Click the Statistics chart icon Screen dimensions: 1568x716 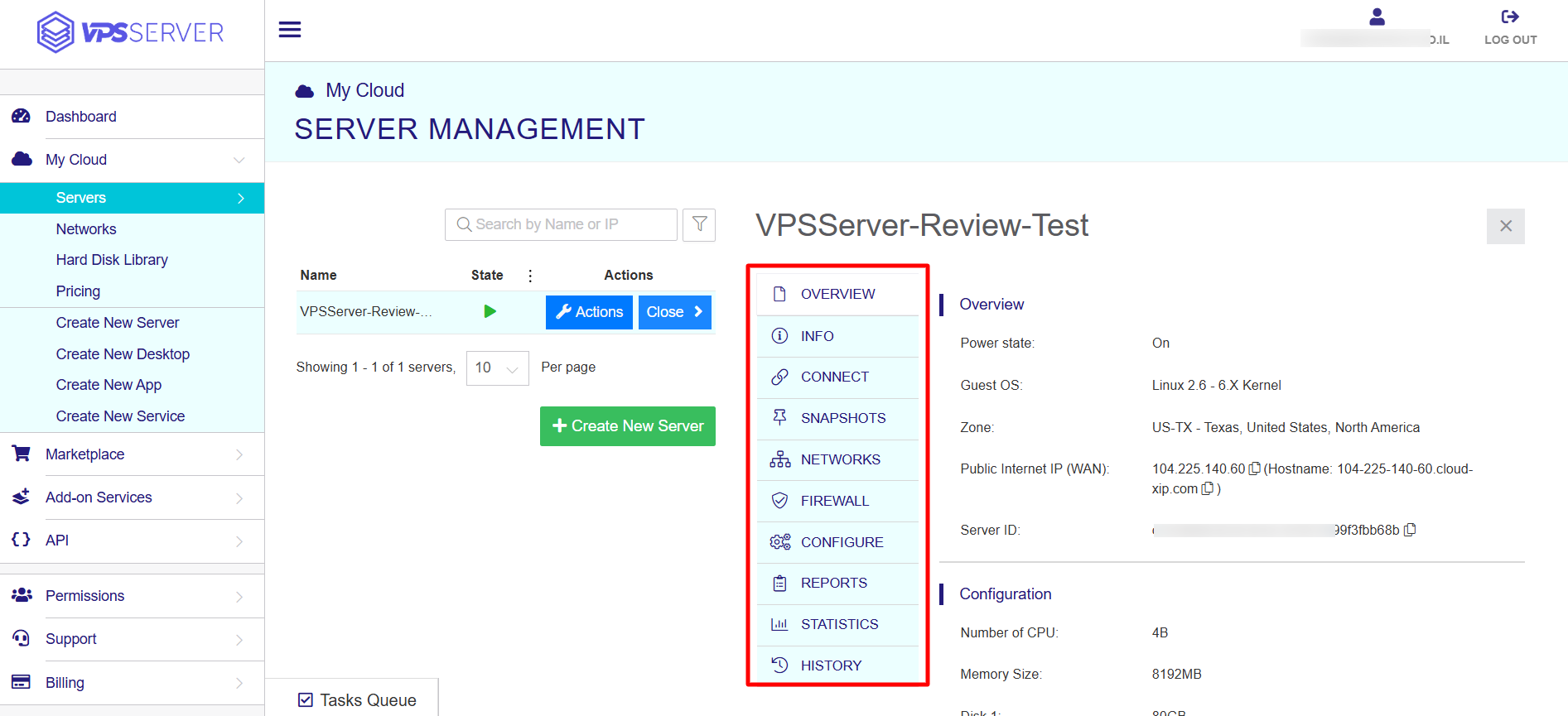[x=779, y=624]
